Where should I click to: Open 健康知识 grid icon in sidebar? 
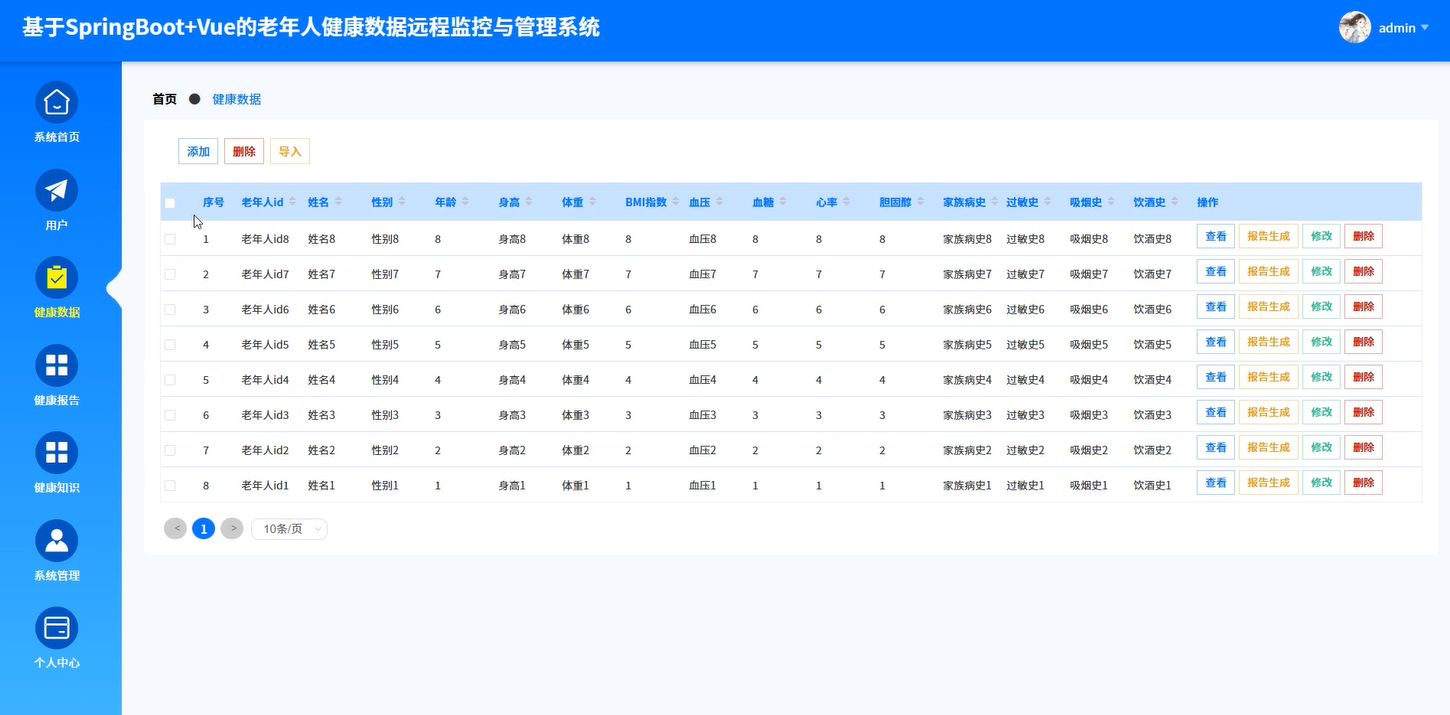pyautogui.click(x=57, y=453)
